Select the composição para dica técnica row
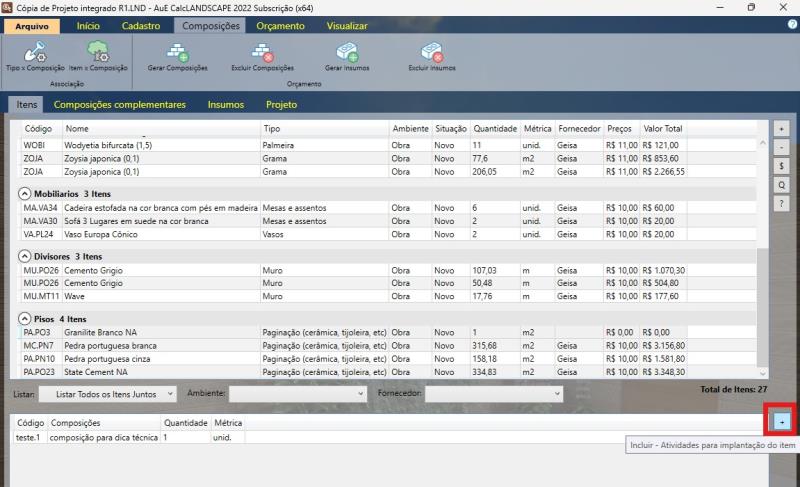 pos(130,438)
